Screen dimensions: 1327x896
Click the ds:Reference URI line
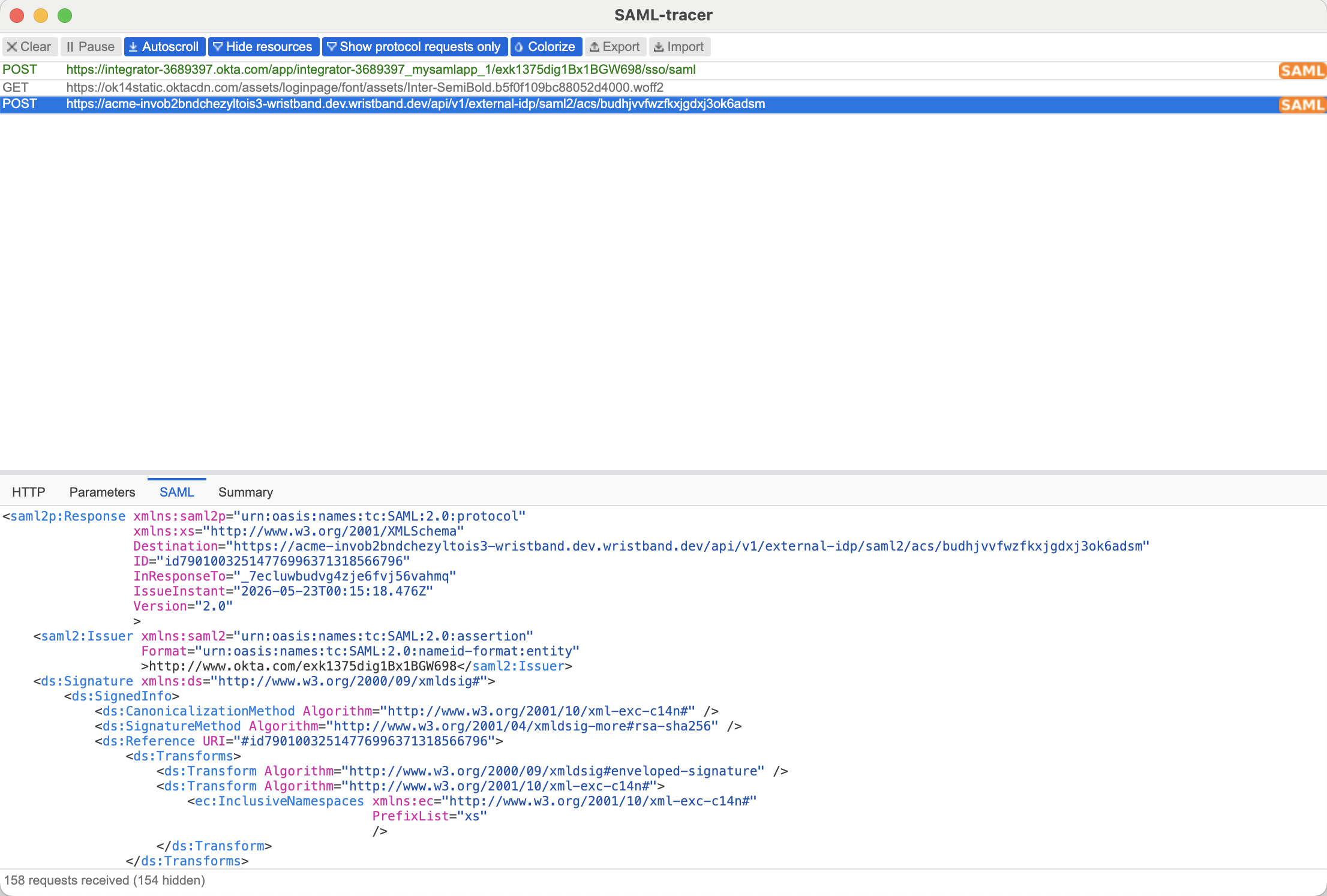click(299, 741)
